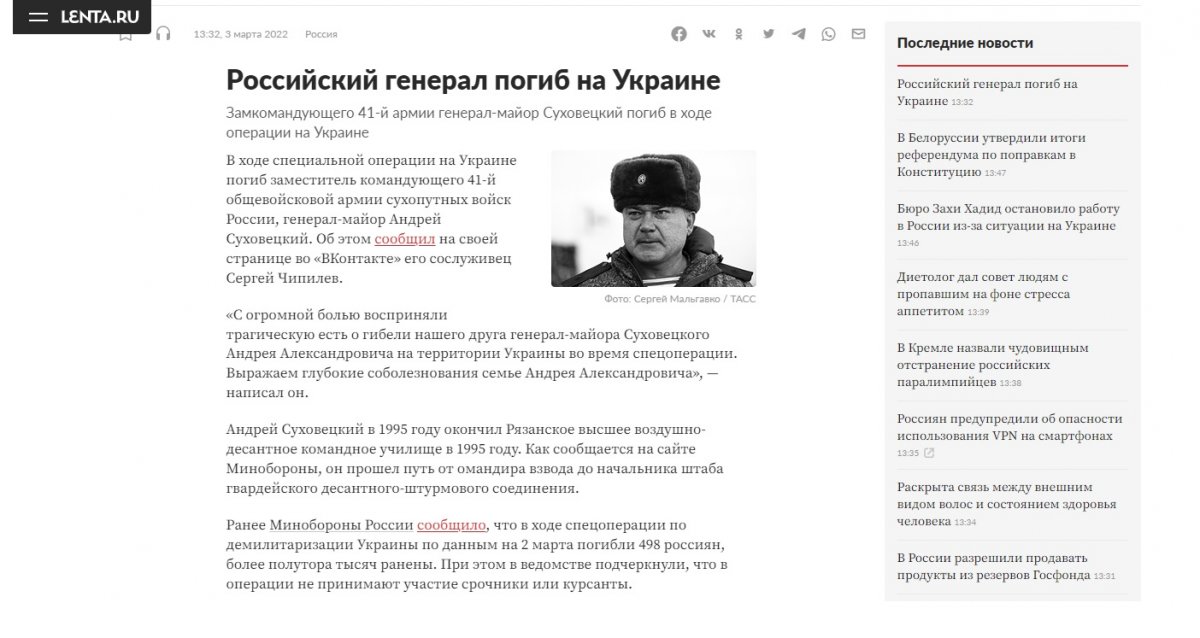The height and width of the screenshot is (638, 1200).
Task: Go to Lenta.ru homepage via logo
Action: coord(100,17)
